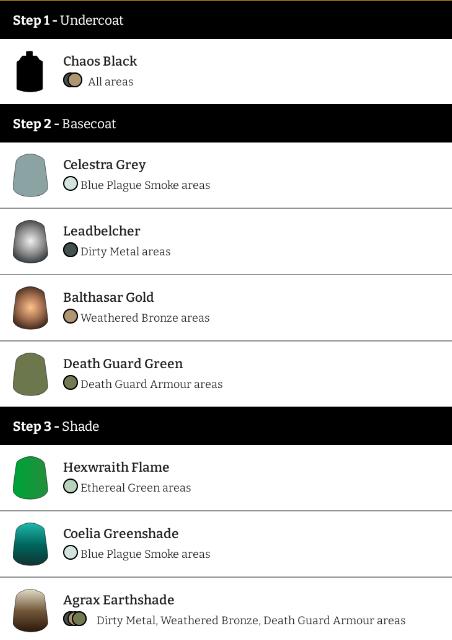
Task: Open the Hexwraith Flame paint title
Action: 116,467
